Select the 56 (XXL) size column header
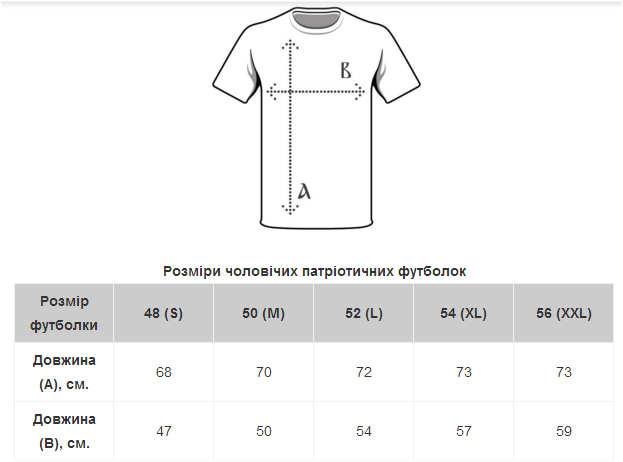 click(x=564, y=313)
